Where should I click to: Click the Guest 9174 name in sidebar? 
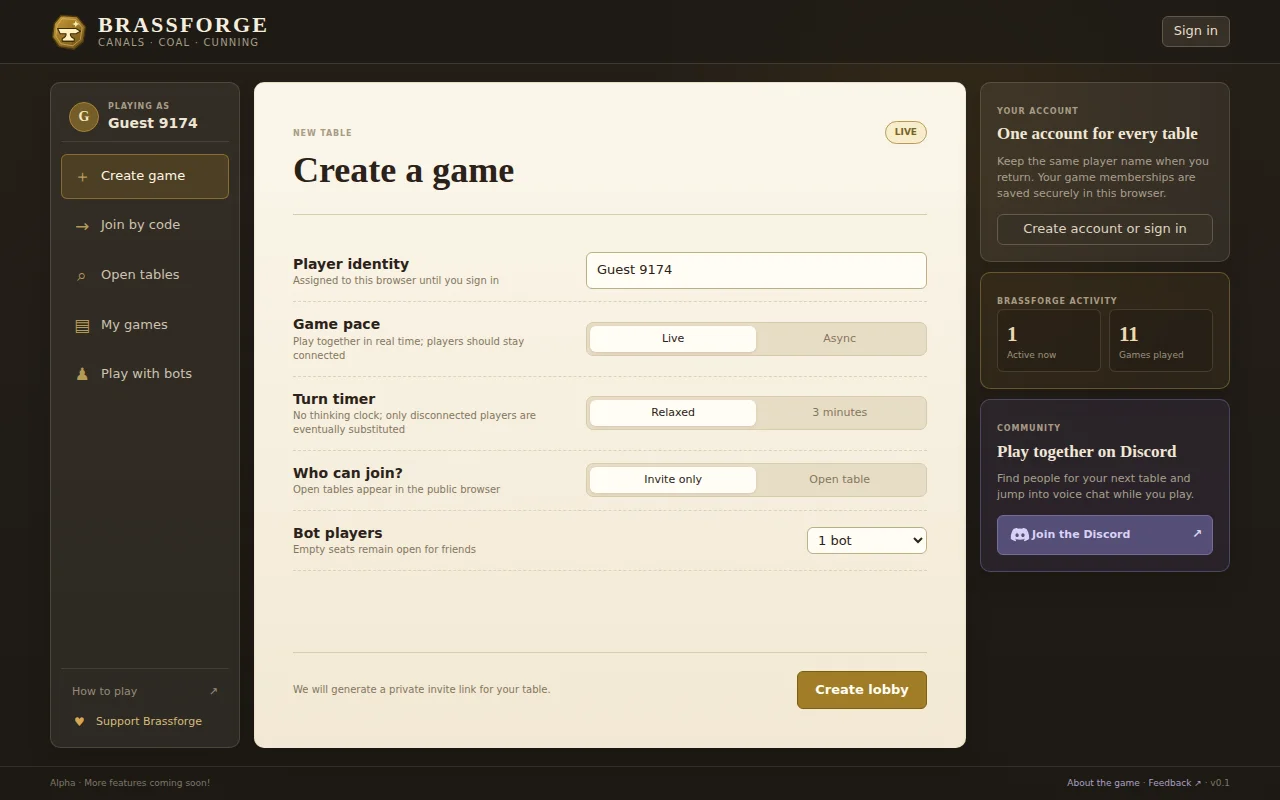pyautogui.click(x=153, y=123)
